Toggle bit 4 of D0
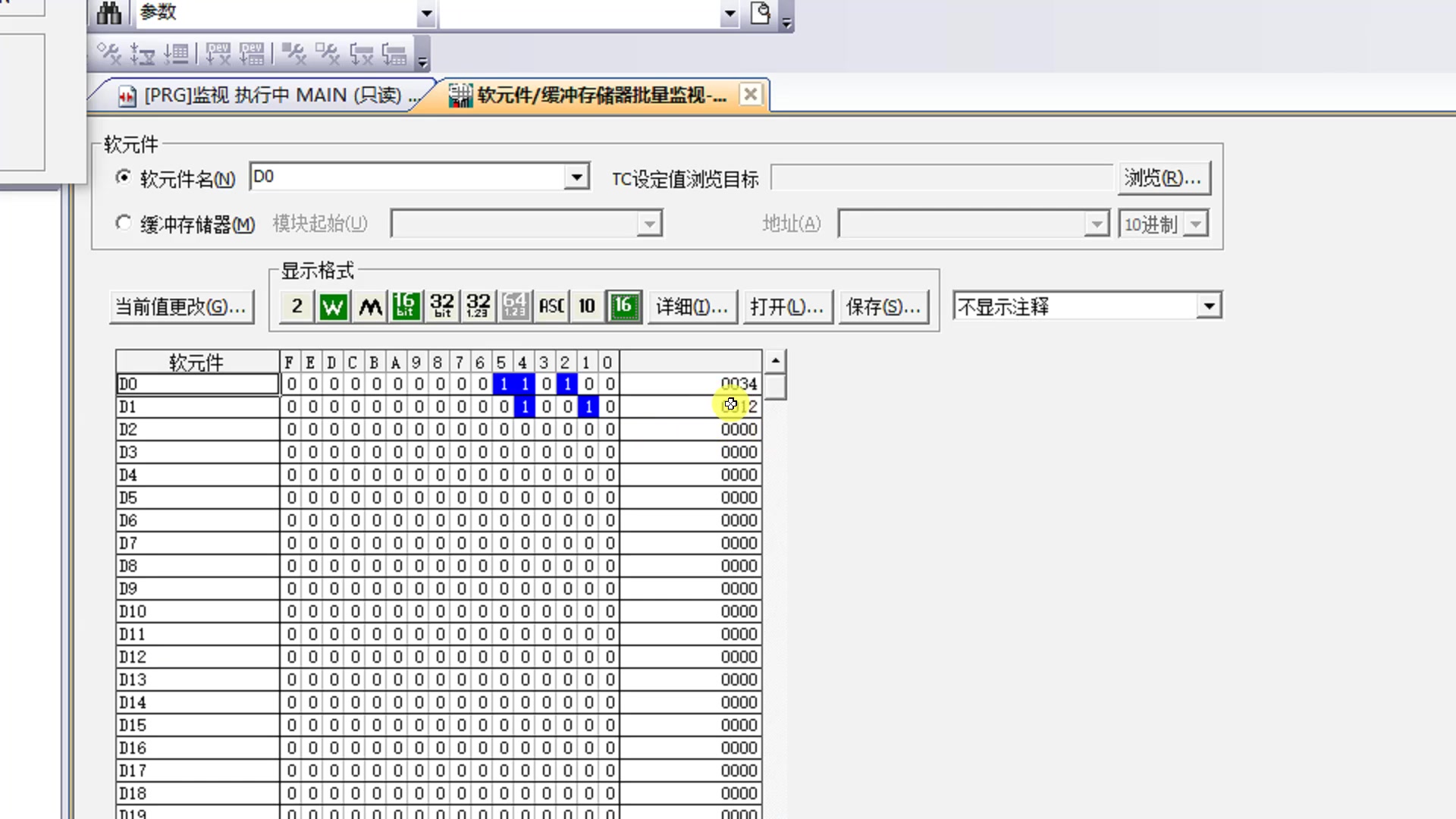1456x819 pixels. click(525, 384)
